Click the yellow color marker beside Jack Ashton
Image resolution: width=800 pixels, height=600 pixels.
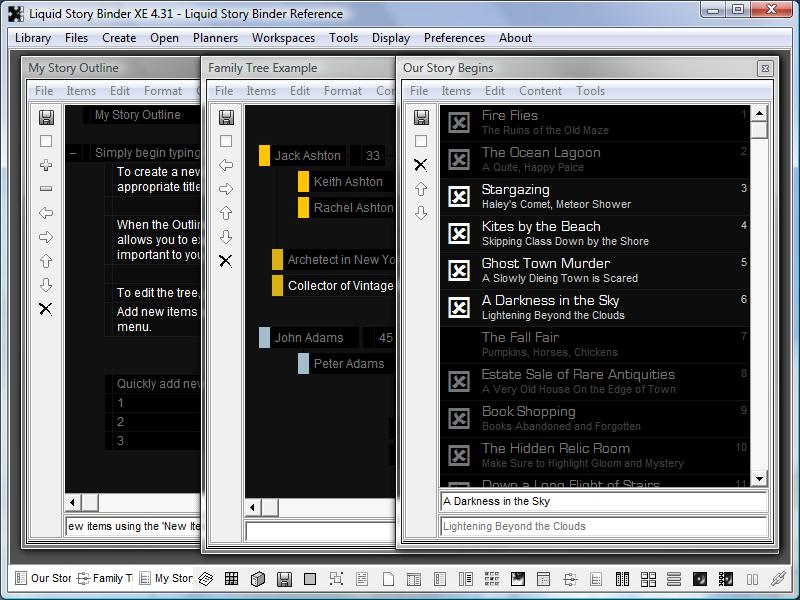click(264, 156)
